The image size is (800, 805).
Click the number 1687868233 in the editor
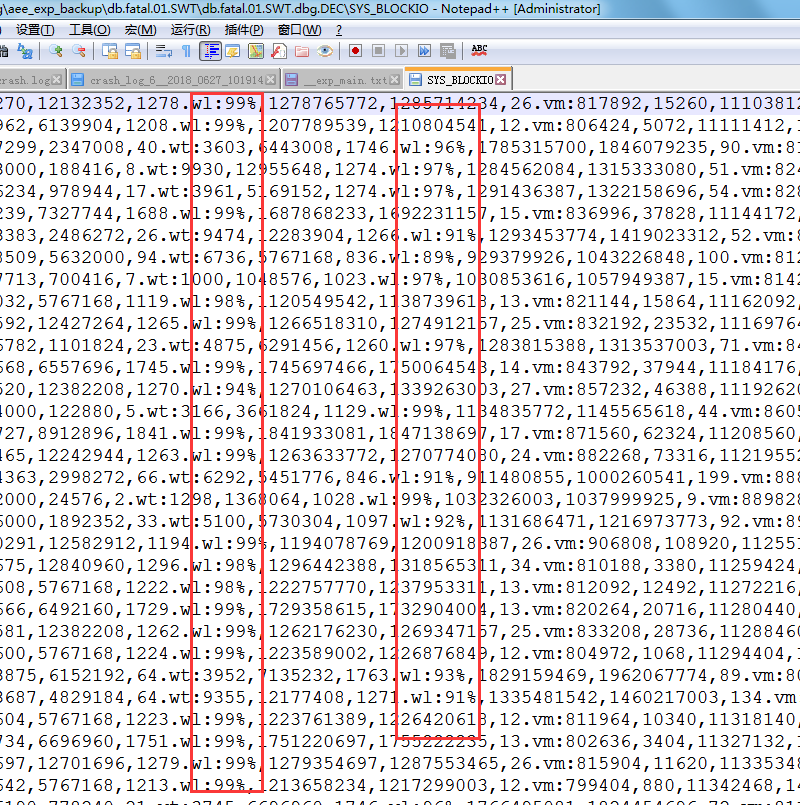pyautogui.click(x=313, y=214)
